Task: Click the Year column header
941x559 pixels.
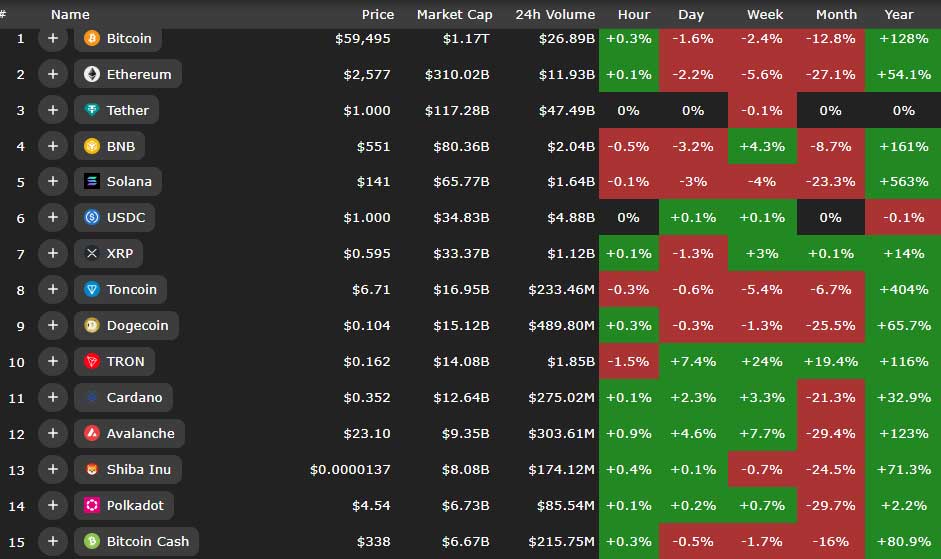Action: click(x=899, y=14)
